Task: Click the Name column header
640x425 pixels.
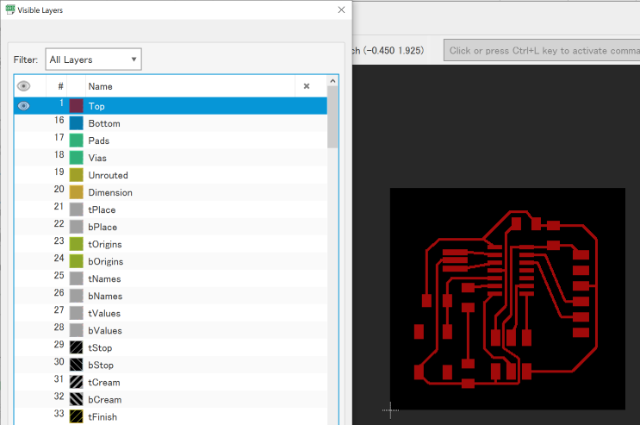Action: [x=190, y=87]
